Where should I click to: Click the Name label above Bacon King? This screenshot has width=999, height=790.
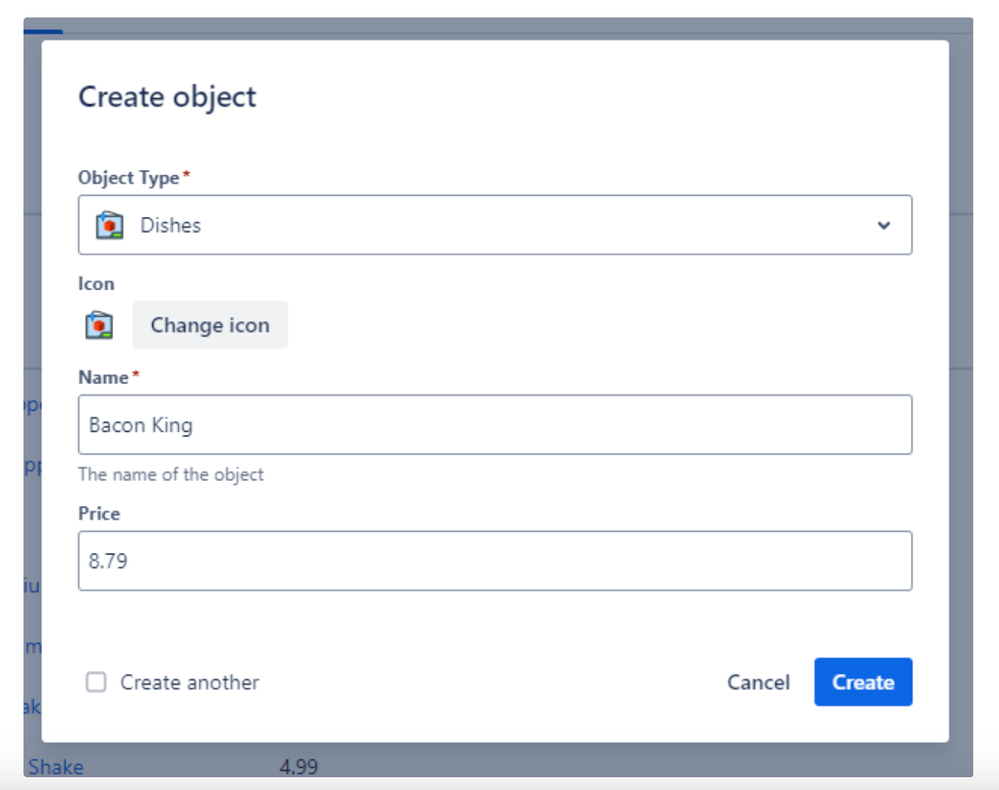pos(103,377)
